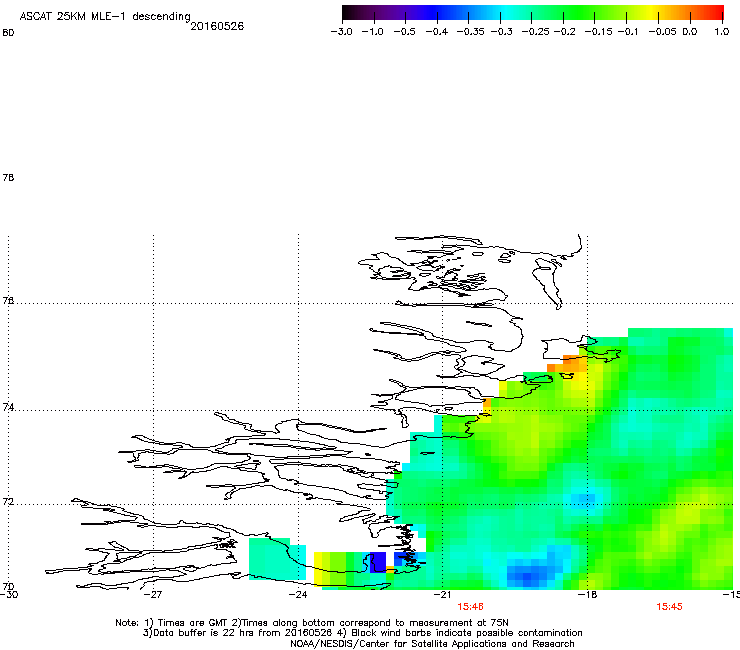
Task: Click the title 'ASCAT 25KM MLE-1 descending'
Action: click(105, 17)
